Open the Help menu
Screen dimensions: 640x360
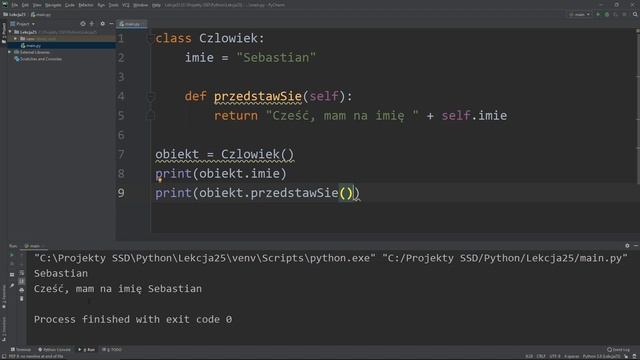pyautogui.click(x=156, y=5)
